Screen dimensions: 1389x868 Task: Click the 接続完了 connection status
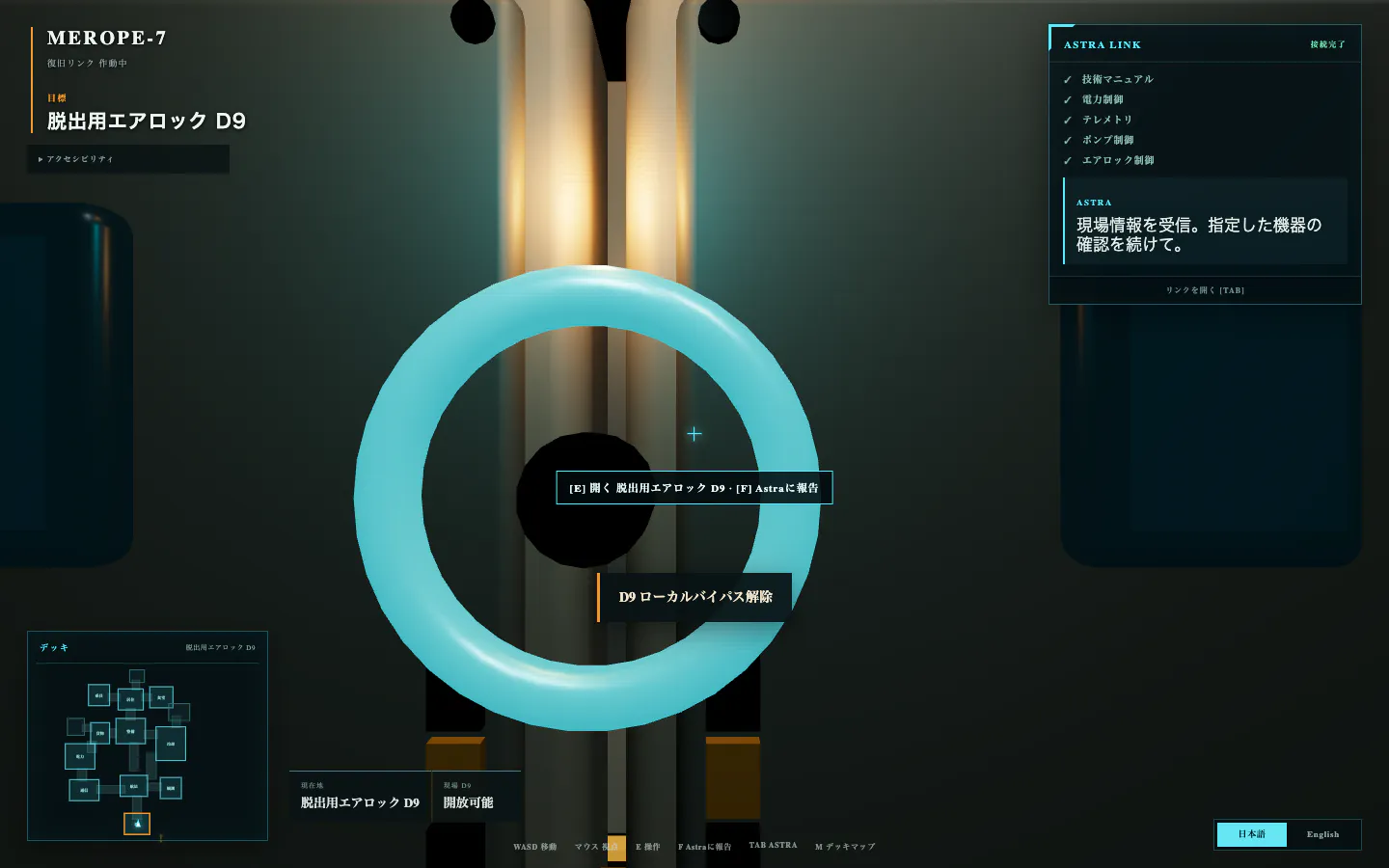pyautogui.click(x=1327, y=44)
